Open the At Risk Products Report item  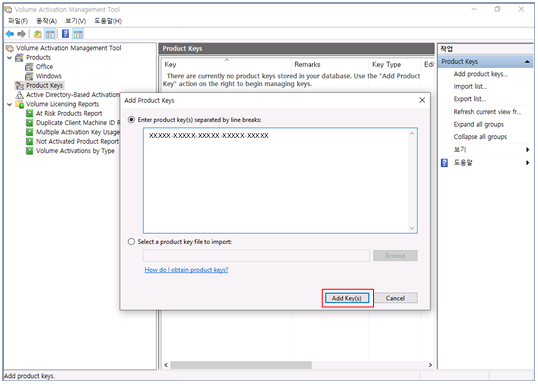[69, 114]
